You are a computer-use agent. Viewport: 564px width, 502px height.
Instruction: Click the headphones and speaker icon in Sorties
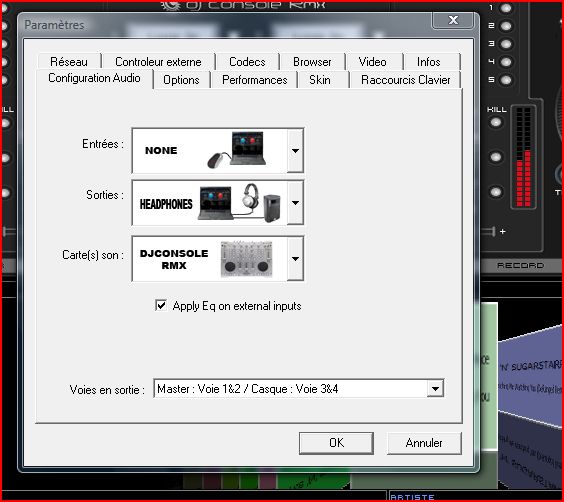pos(240,203)
